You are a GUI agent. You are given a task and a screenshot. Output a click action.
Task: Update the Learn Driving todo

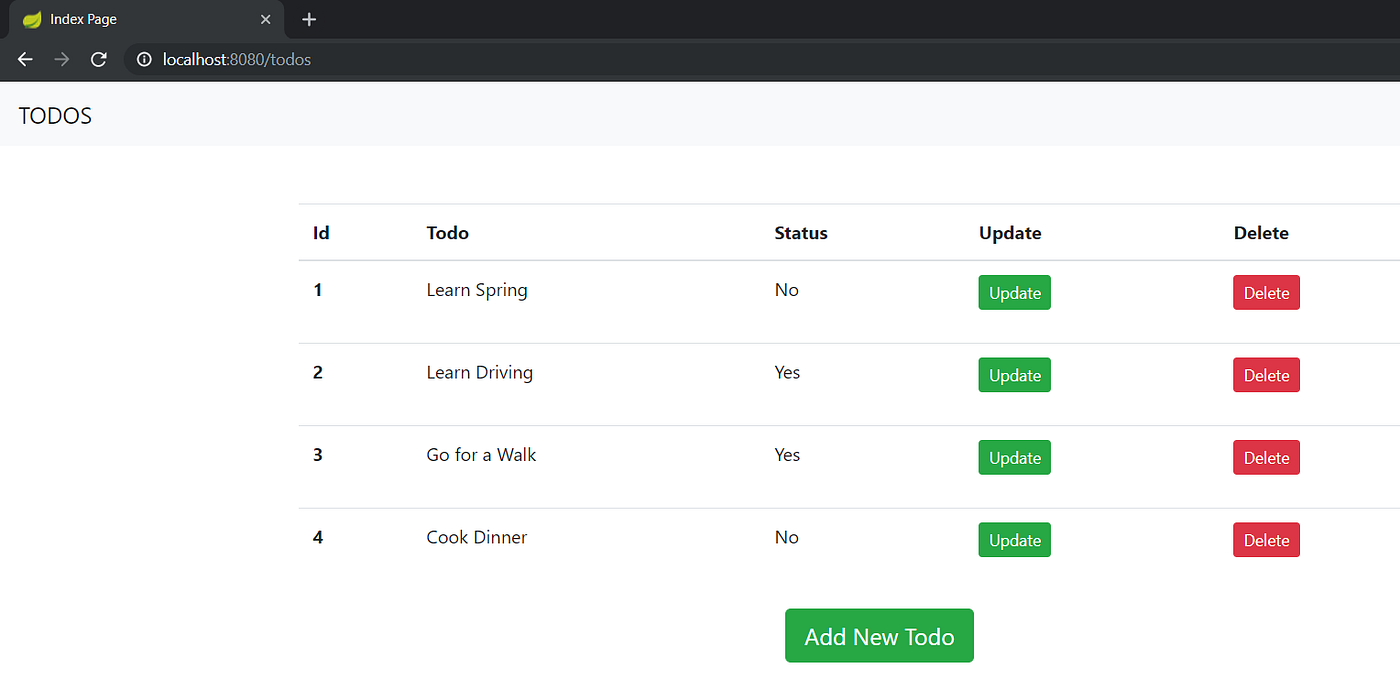pos(1014,375)
